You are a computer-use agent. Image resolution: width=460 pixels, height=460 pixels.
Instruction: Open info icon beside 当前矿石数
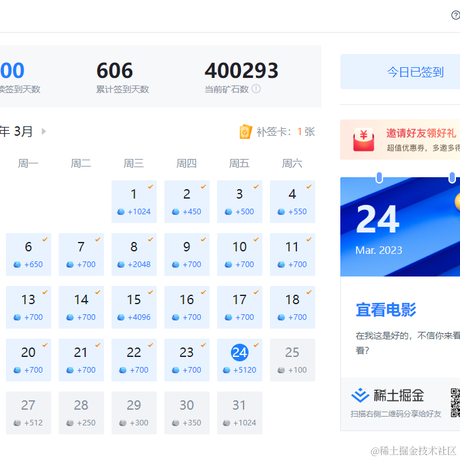coord(256,89)
